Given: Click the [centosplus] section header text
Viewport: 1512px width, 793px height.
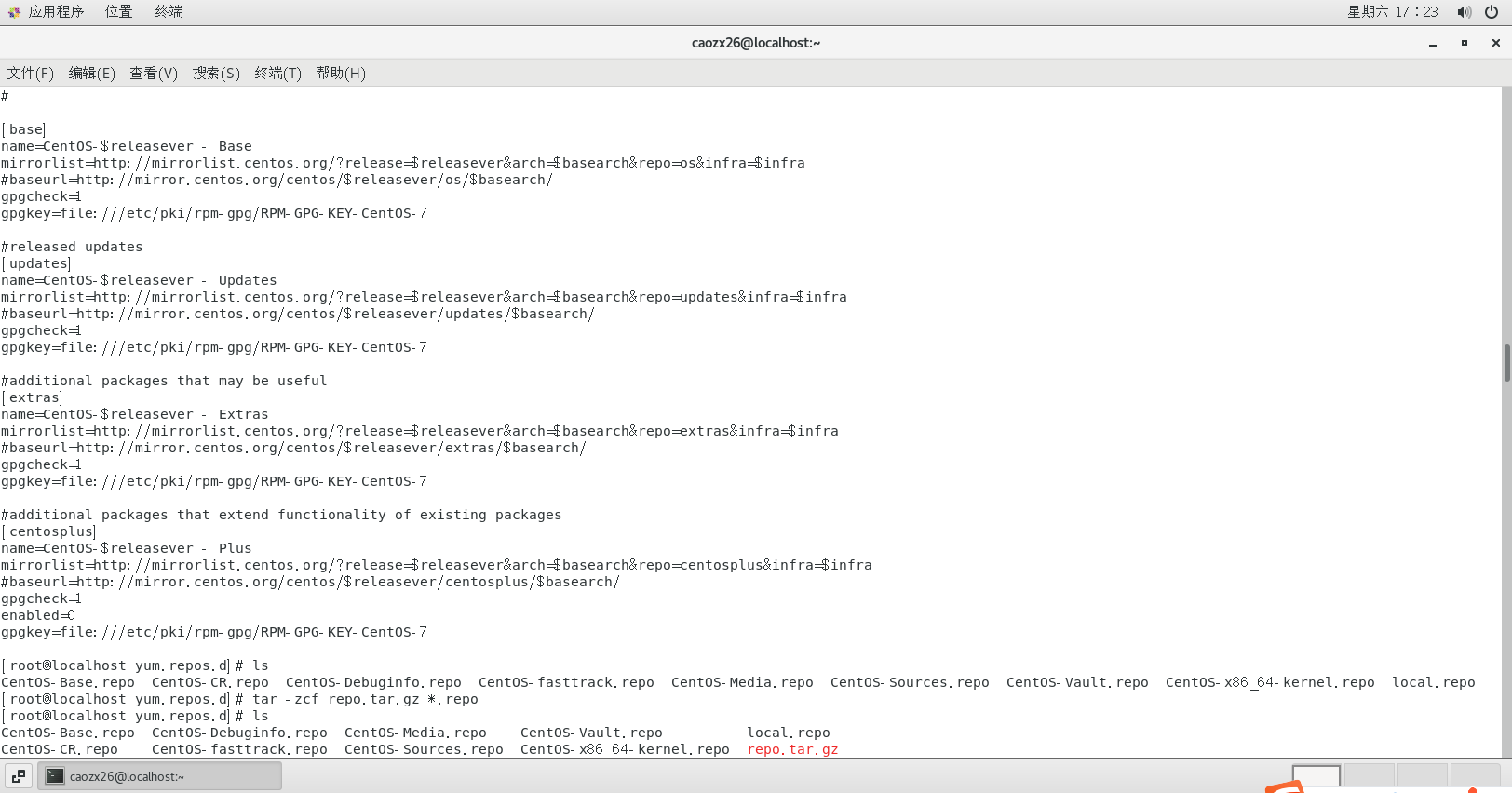Looking at the screenshot, I should (48, 531).
